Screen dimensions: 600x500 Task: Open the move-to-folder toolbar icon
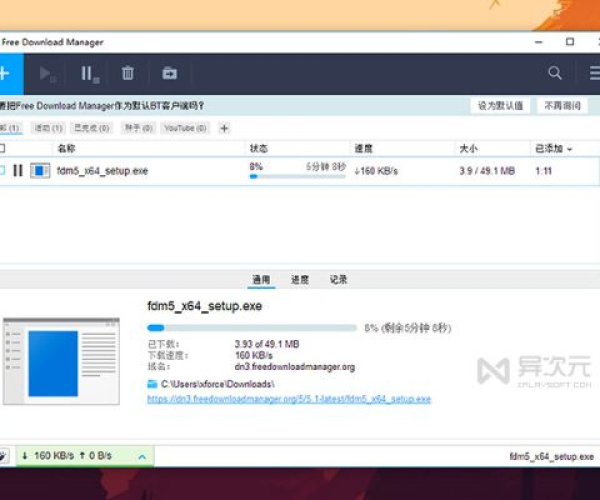pos(170,73)
